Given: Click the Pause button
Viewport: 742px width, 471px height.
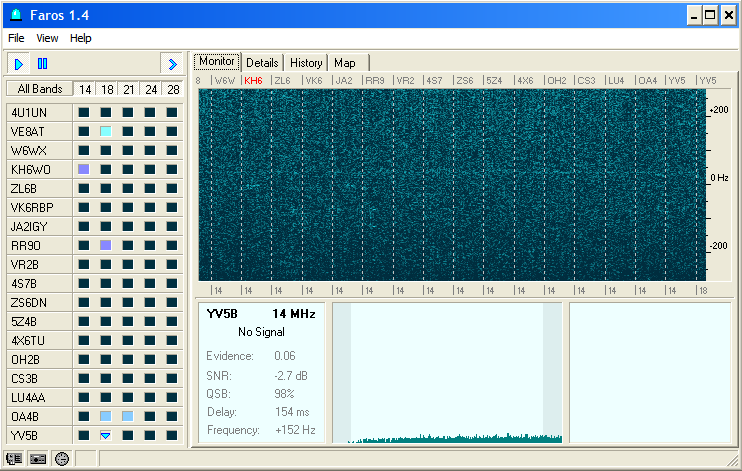Looking at the screenshot, I should click(x=42, y=63).
